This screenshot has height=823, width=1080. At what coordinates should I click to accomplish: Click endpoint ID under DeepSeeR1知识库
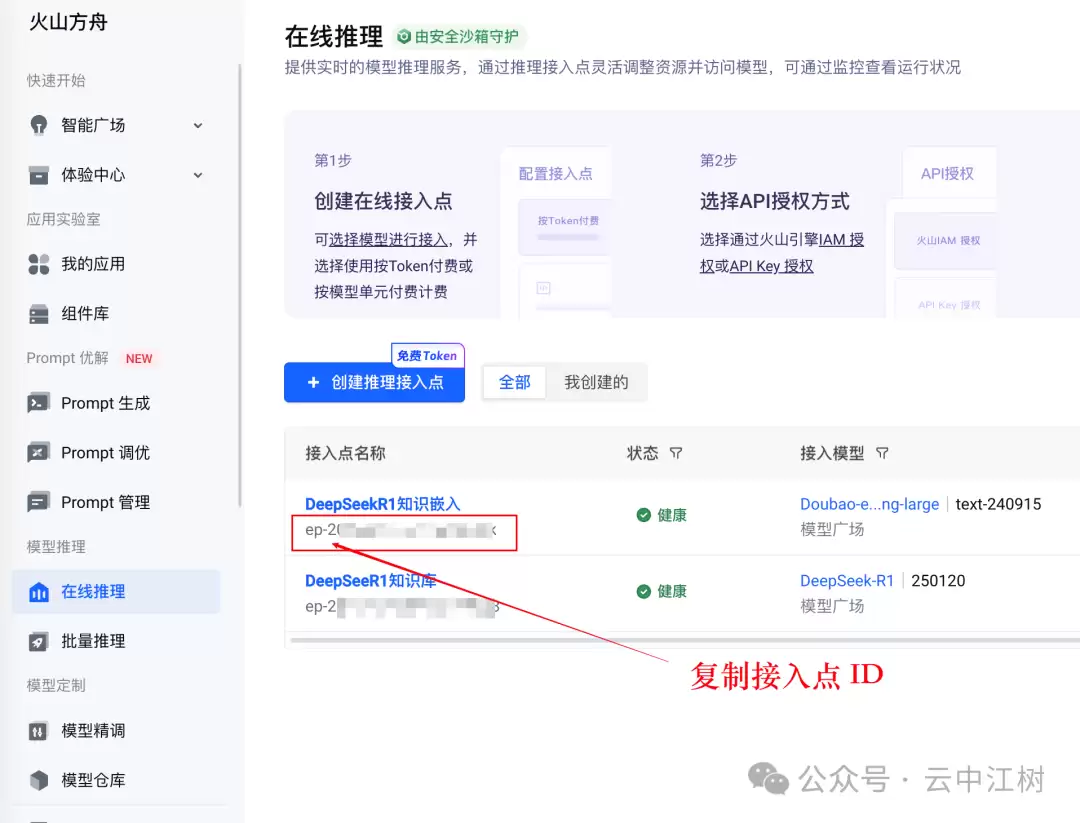pos(402,607)
